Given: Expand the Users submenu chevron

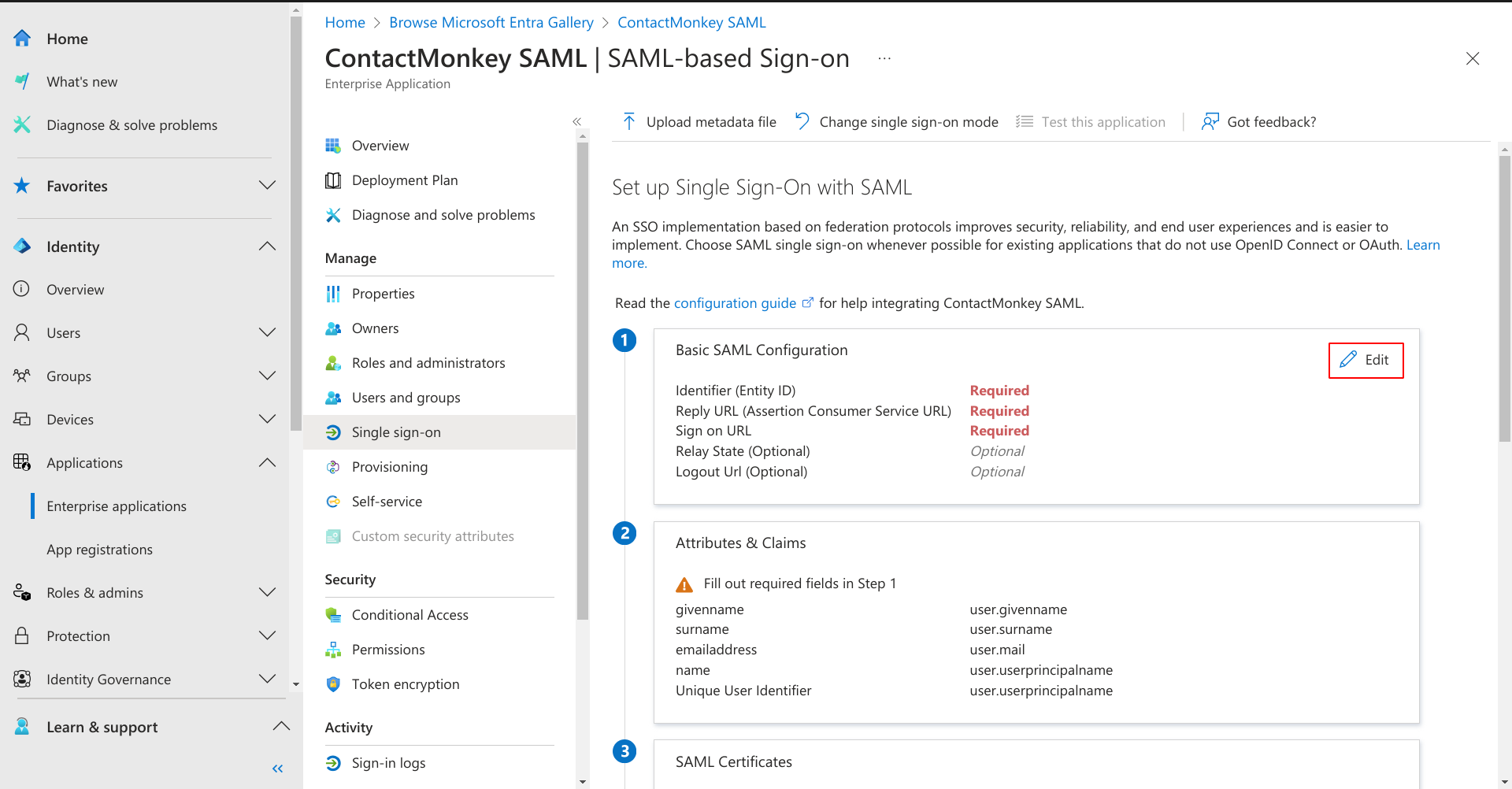Looking at the screenshot, I should coord(268,332).
